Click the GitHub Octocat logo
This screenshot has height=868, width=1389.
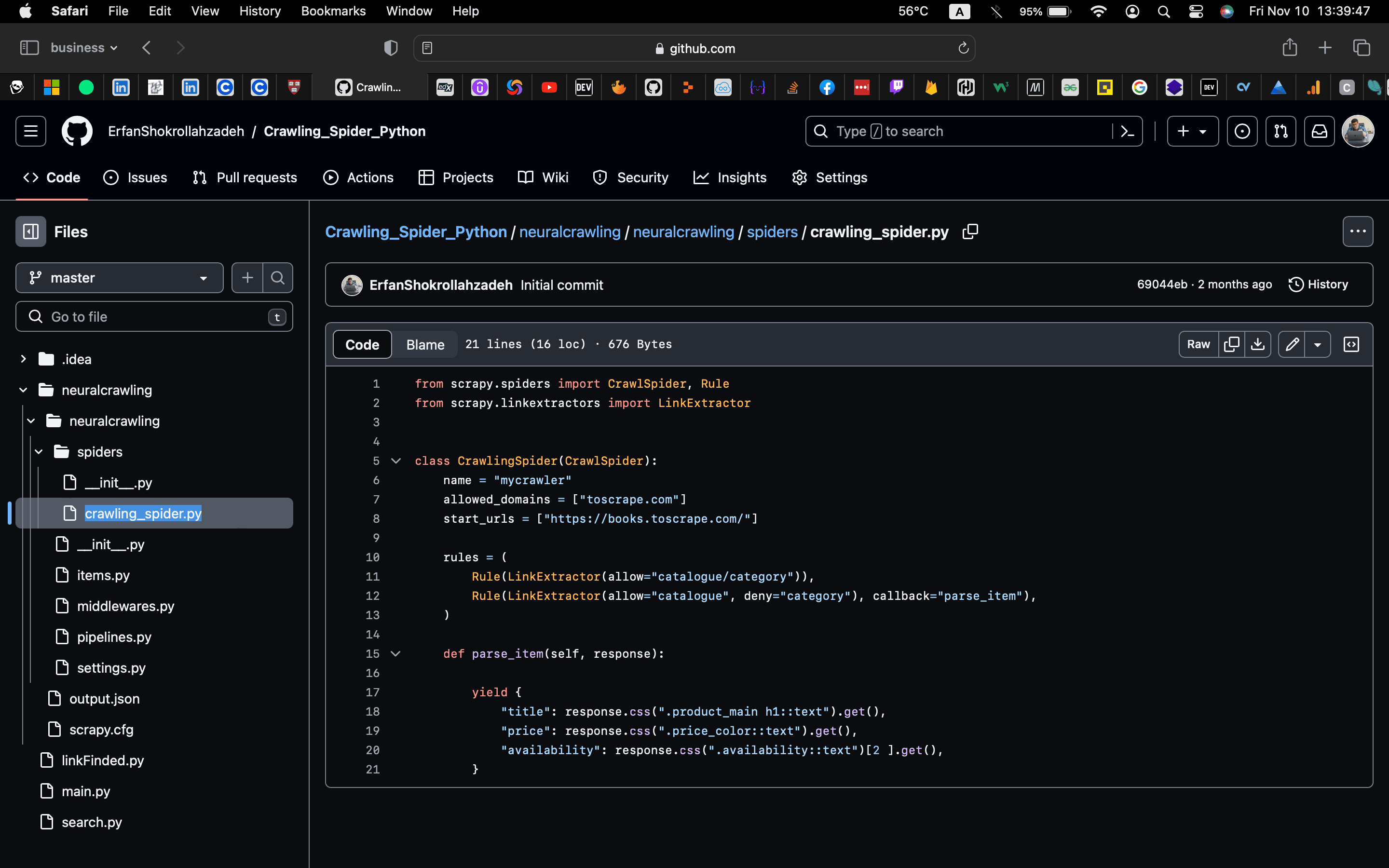77,132
